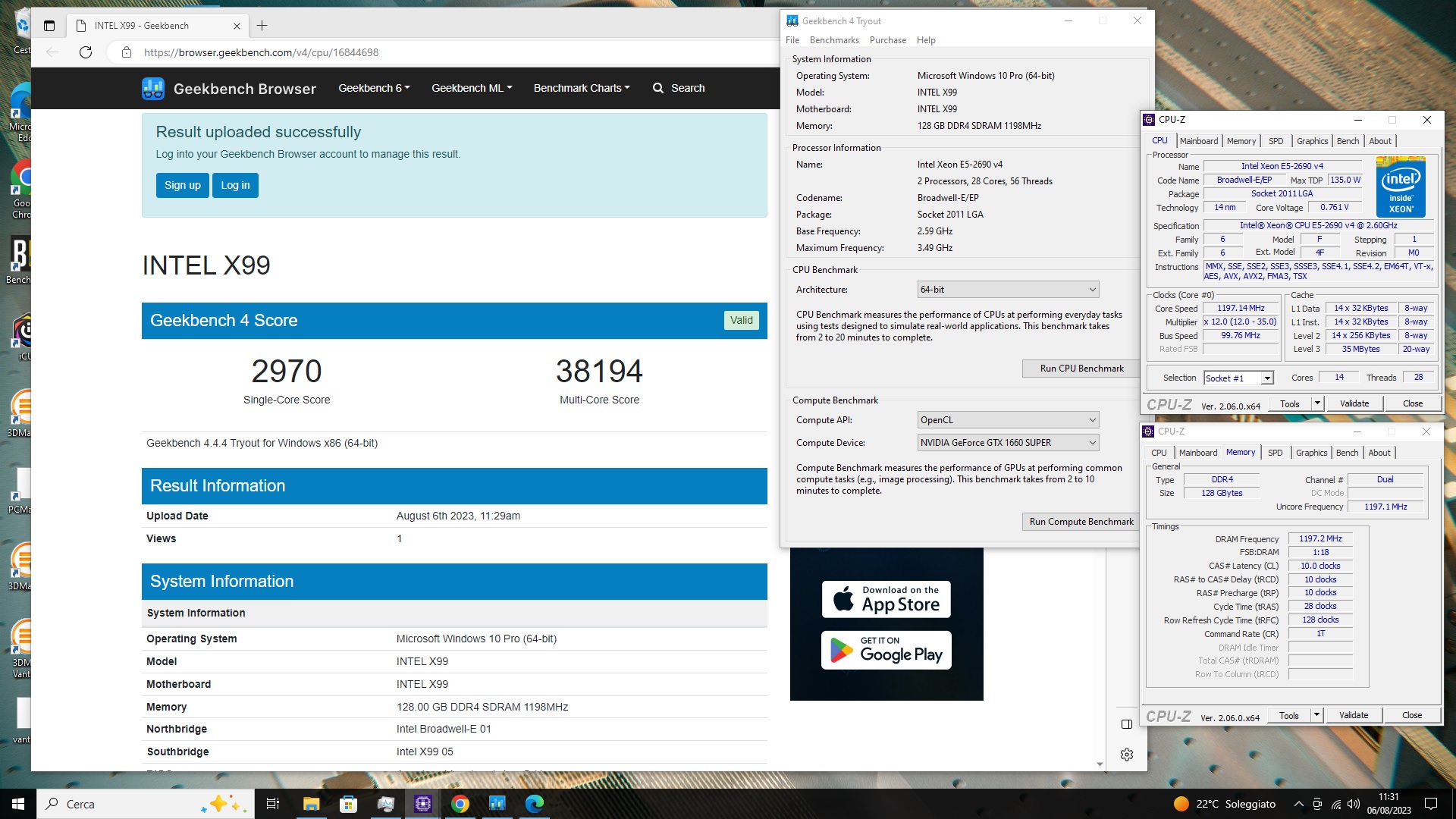
Task: Show hidden system tray icons
Action: coord(1298,804)
